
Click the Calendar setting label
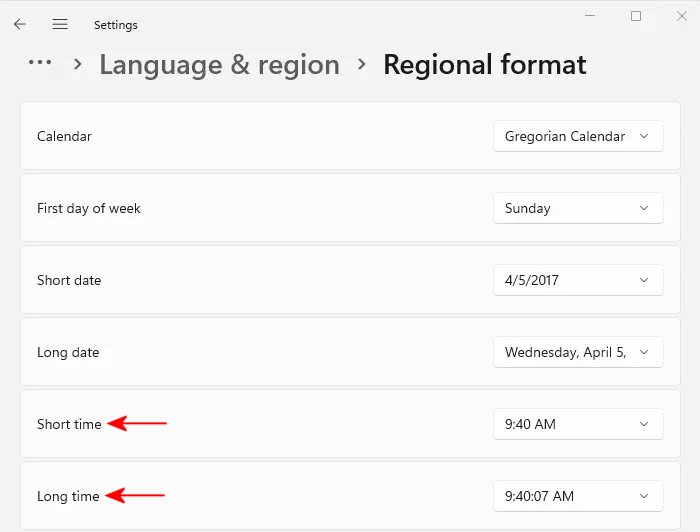tap(64, 136)
